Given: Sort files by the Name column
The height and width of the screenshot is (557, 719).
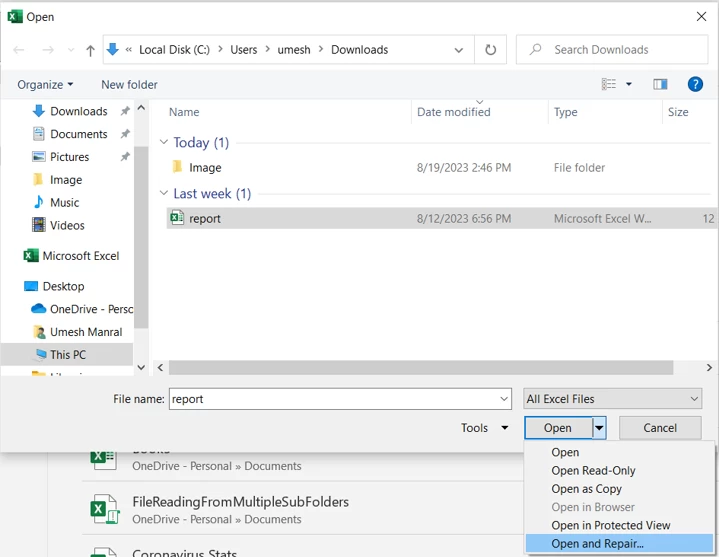Looking at the screenshot, I should (184, 112).
